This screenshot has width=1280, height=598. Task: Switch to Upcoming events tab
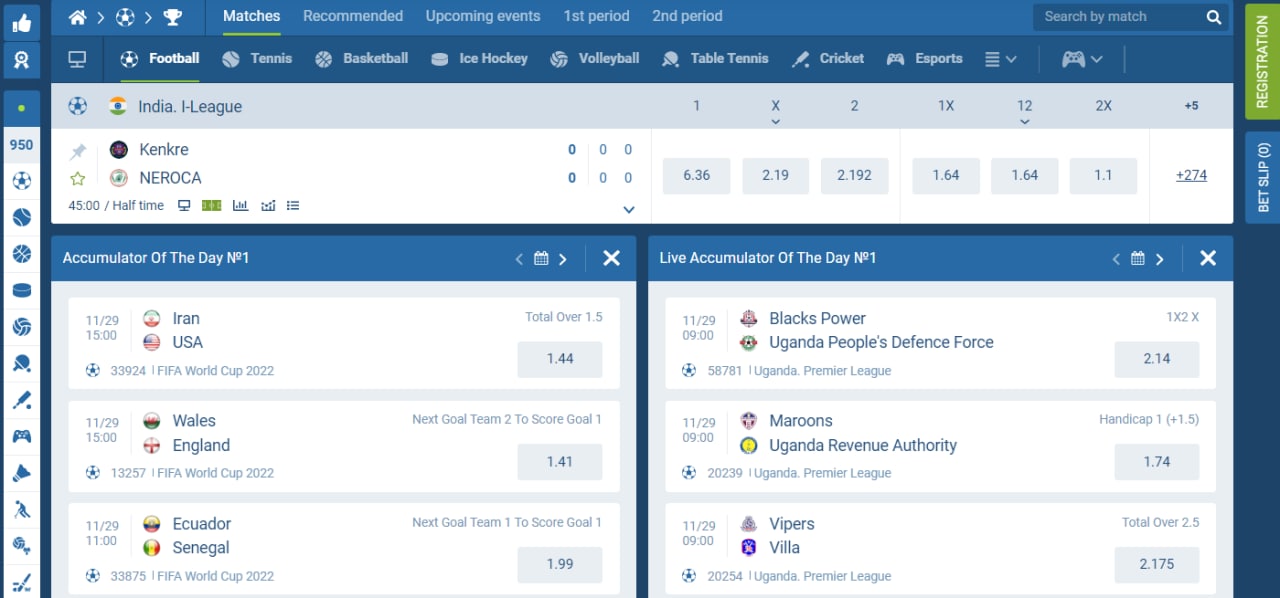[483, 16]
